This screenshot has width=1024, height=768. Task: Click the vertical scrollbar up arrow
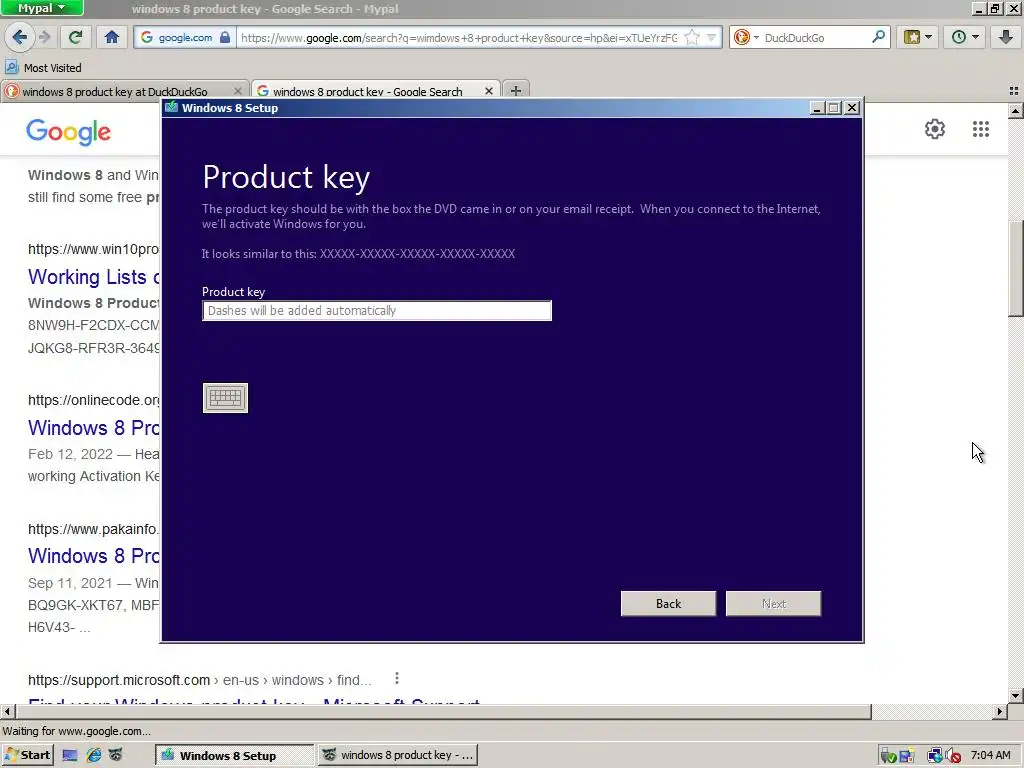[1016, 111]
